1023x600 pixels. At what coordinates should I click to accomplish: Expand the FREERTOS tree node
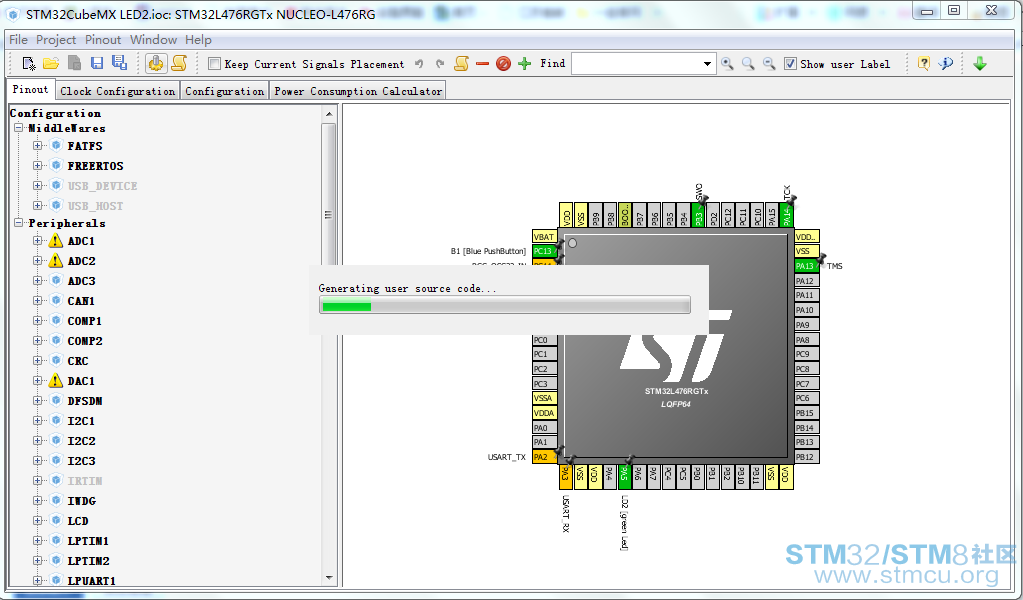pyautogui.click(x=37, y=166)
